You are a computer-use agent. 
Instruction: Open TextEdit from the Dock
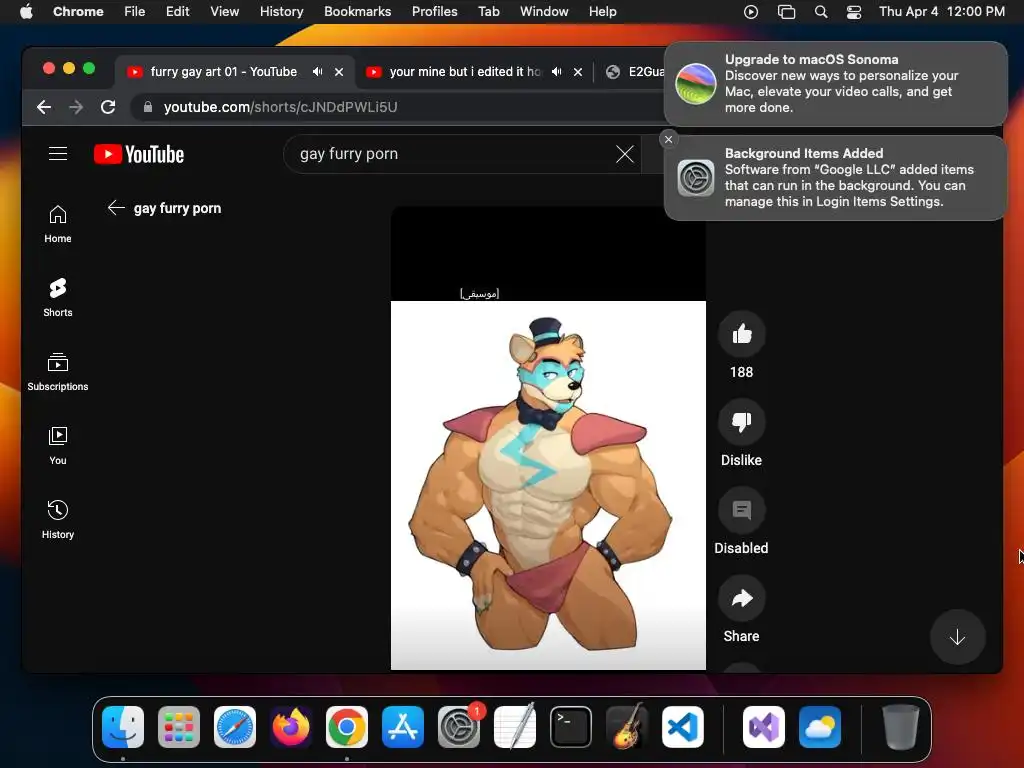[x=515, y=727]
